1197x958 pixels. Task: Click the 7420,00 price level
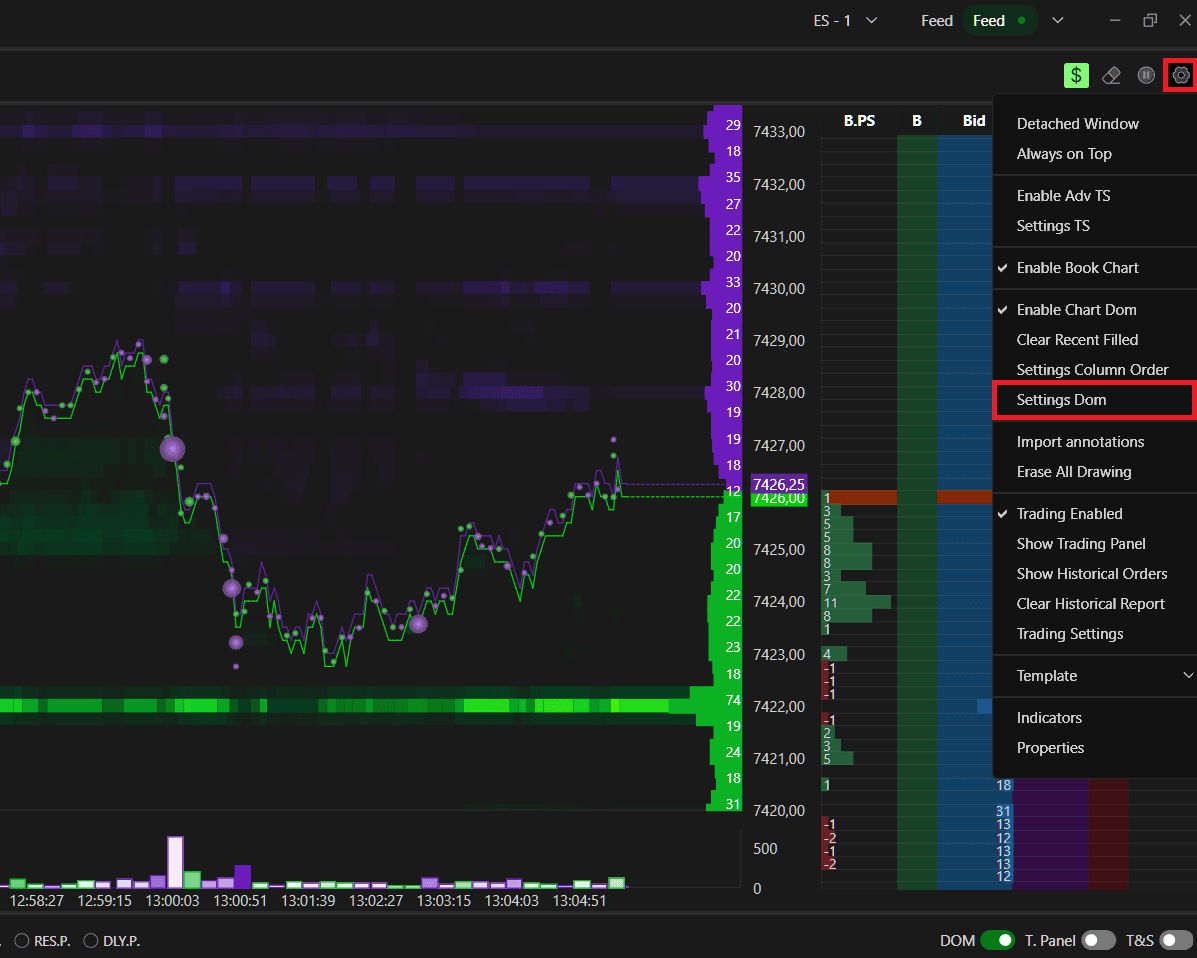pos(779,811)
